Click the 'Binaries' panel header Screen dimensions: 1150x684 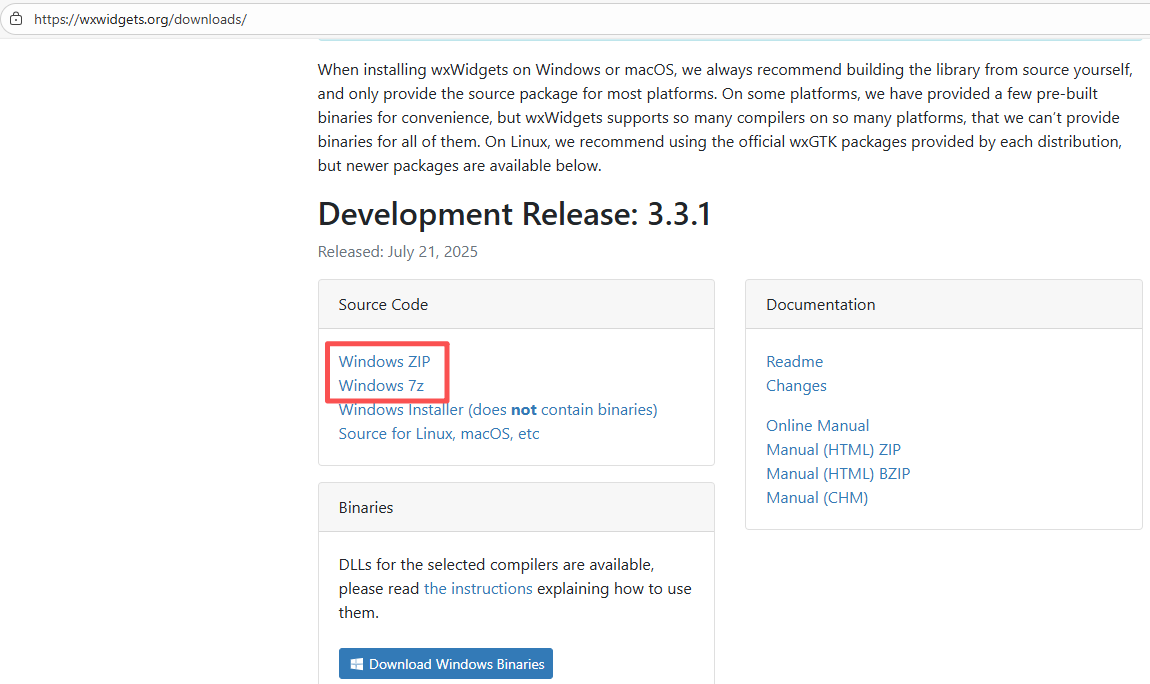pos(516,507)
